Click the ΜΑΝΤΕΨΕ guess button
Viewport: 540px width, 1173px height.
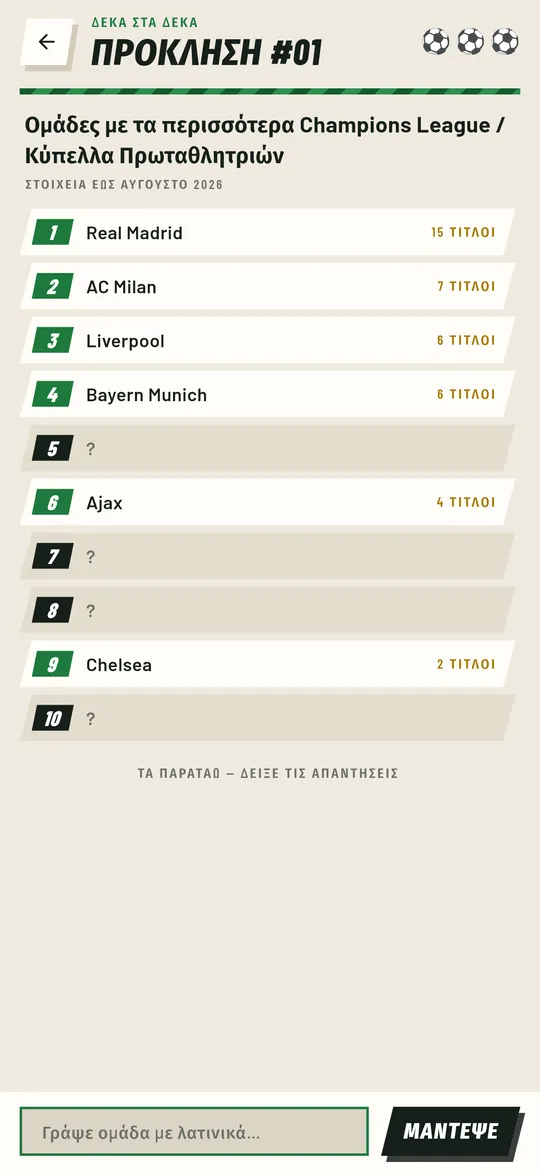pos(450,1131)
